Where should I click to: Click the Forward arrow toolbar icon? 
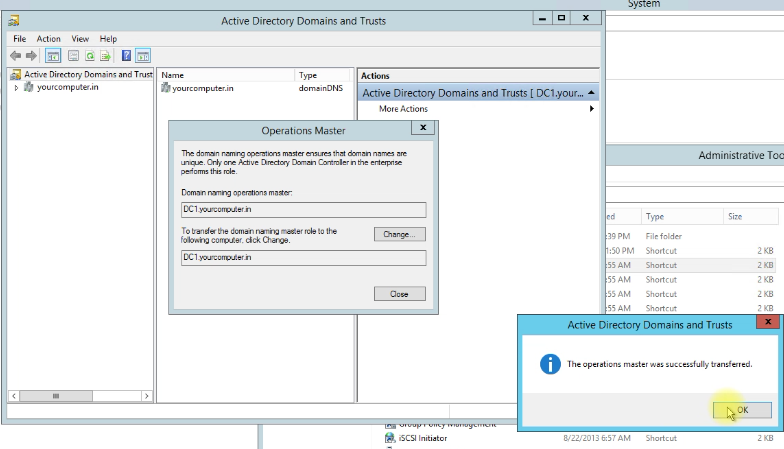31,56
